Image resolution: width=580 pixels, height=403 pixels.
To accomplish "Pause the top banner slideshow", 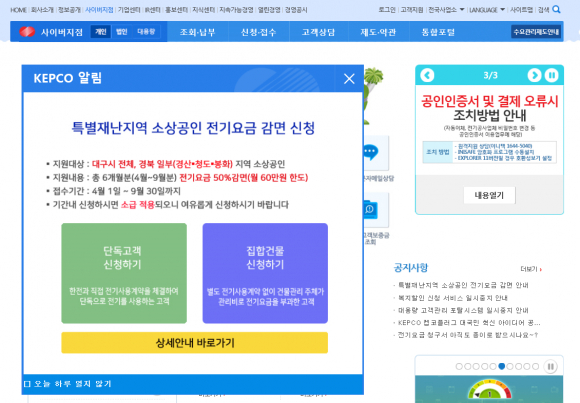I will pyautogui.click(x=552, y=75).
